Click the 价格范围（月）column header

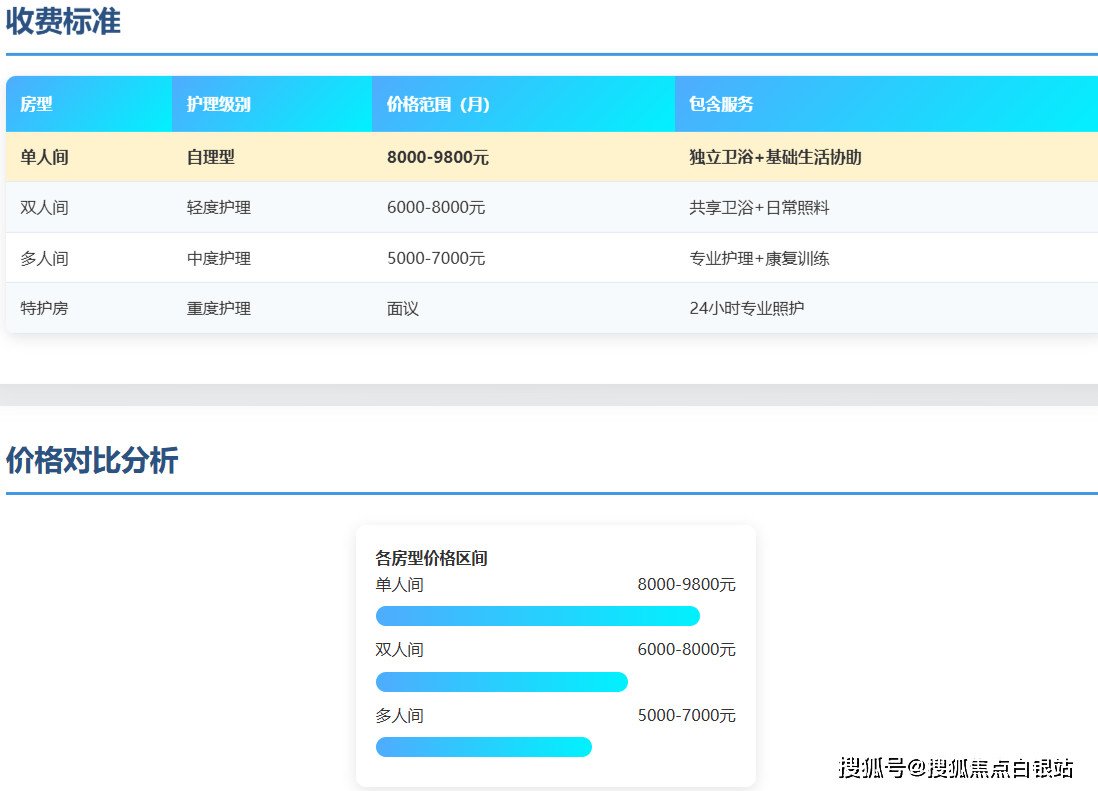[438, 104]
